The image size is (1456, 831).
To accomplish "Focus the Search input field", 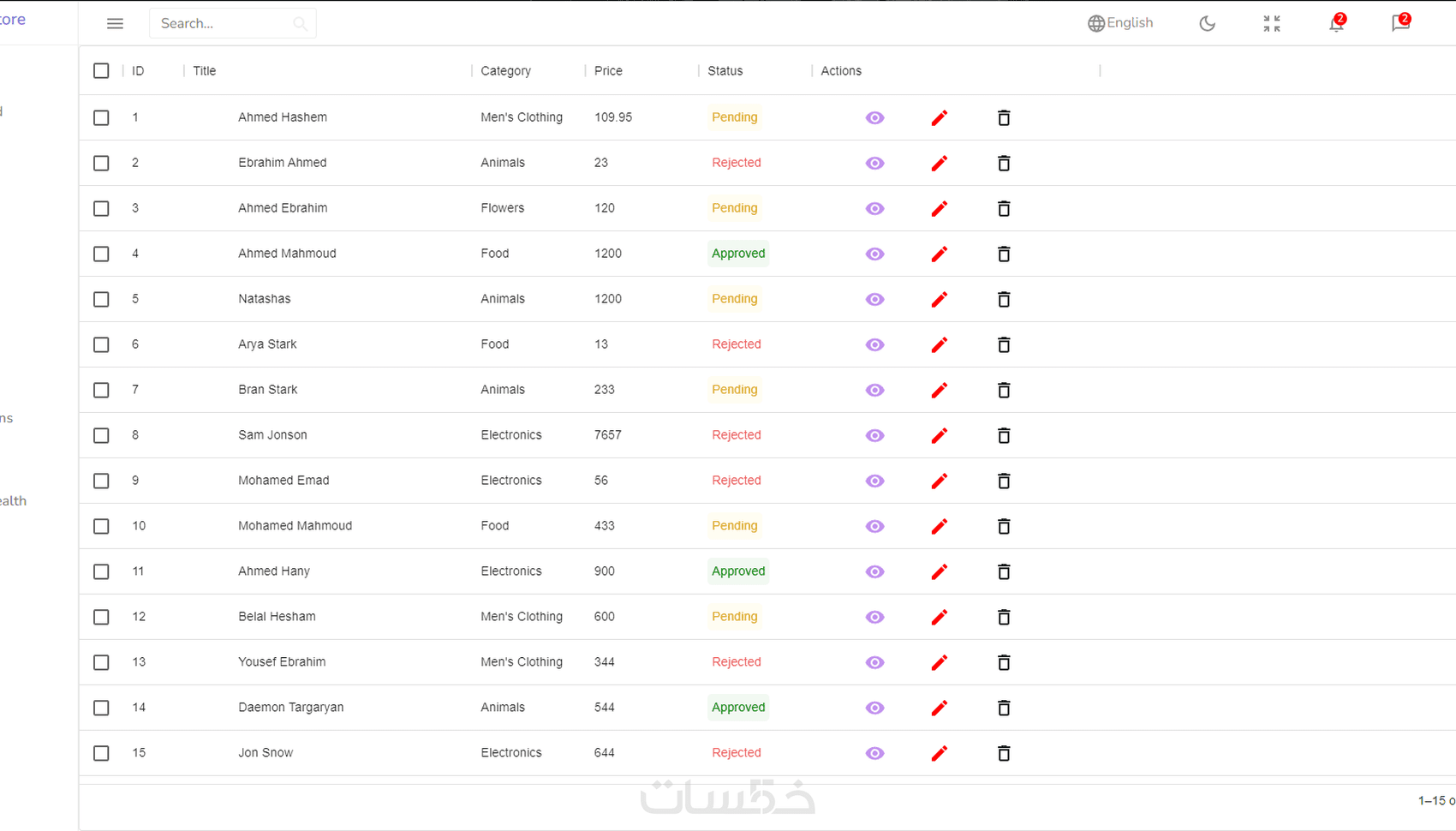I will point(223,24).
